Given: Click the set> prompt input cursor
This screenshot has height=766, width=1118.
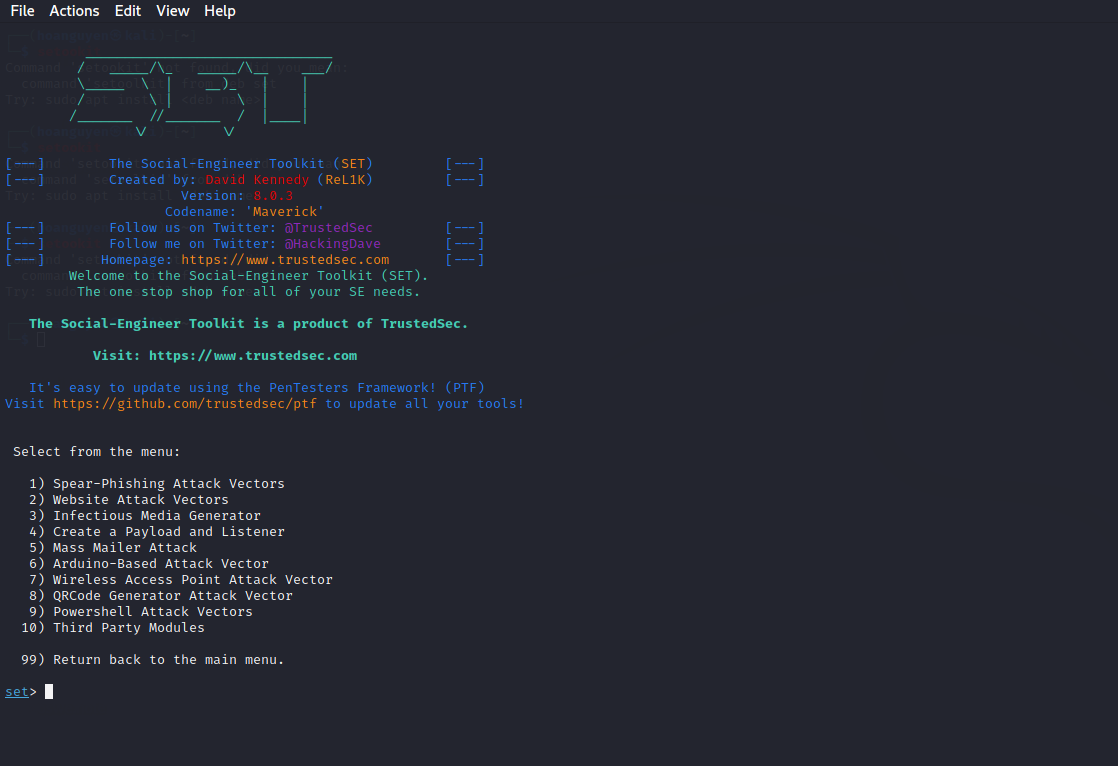Looking at the screenshot, I should click(49, 691).
